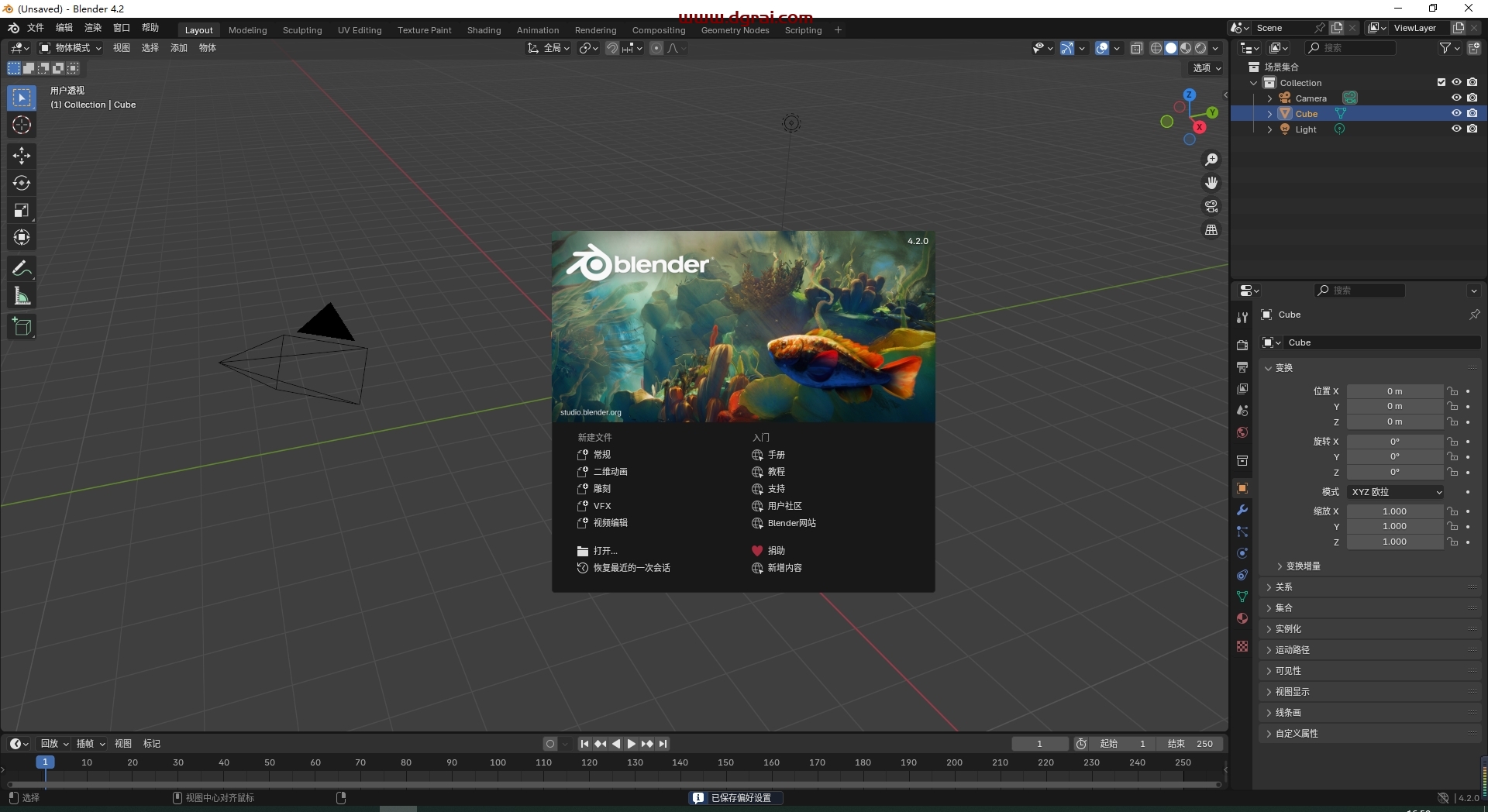Viewport: 1488px width, 812px height.
Task: Open the Scene properties tab
Action: (1242, 410)
